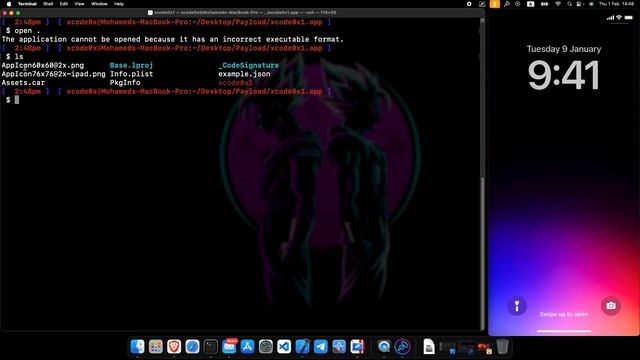Image resolution: width=640 pixels, height=360 pixels.
Task: Open Finder from the Dock
Action: point(138,347)
